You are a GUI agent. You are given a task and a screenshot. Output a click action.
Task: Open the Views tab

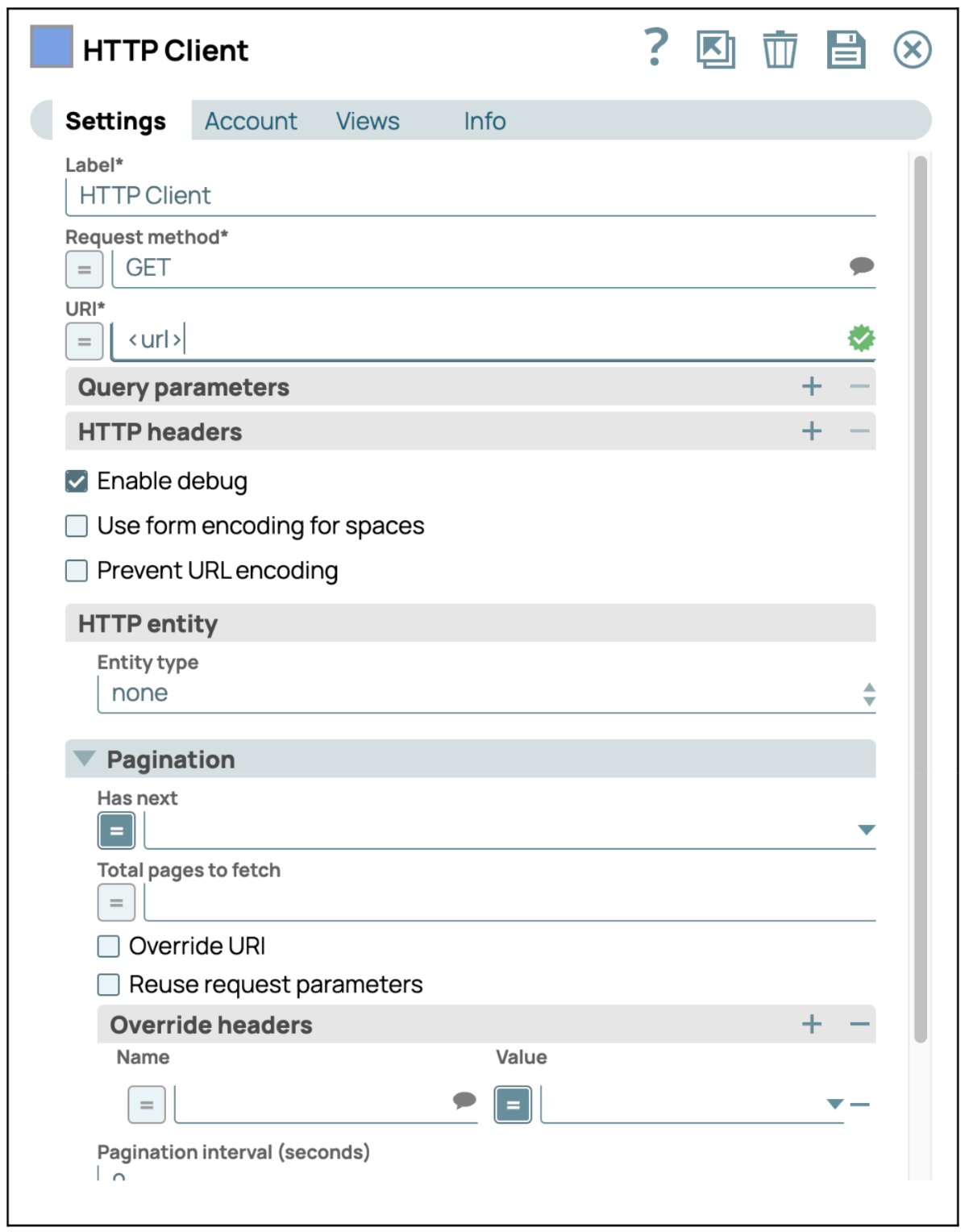click(x=368, y=121)
